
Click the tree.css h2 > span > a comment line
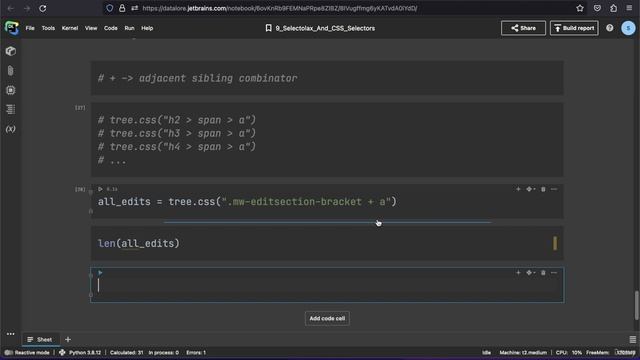pos(177,120)
